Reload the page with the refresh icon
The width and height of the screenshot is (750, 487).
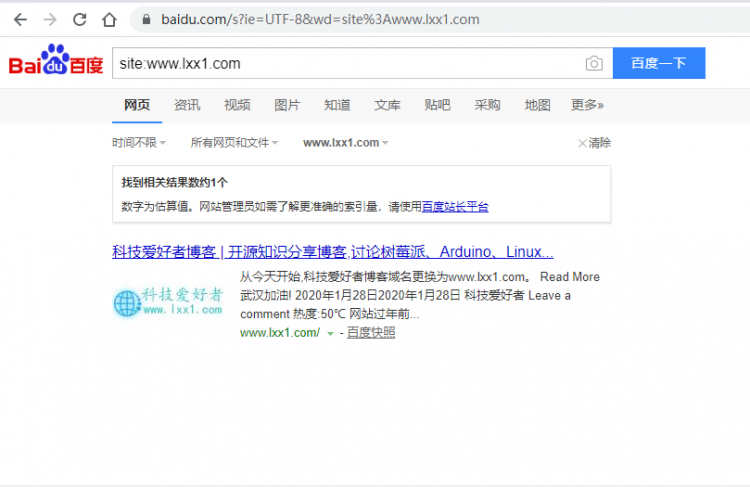click(x=79, y=20)
